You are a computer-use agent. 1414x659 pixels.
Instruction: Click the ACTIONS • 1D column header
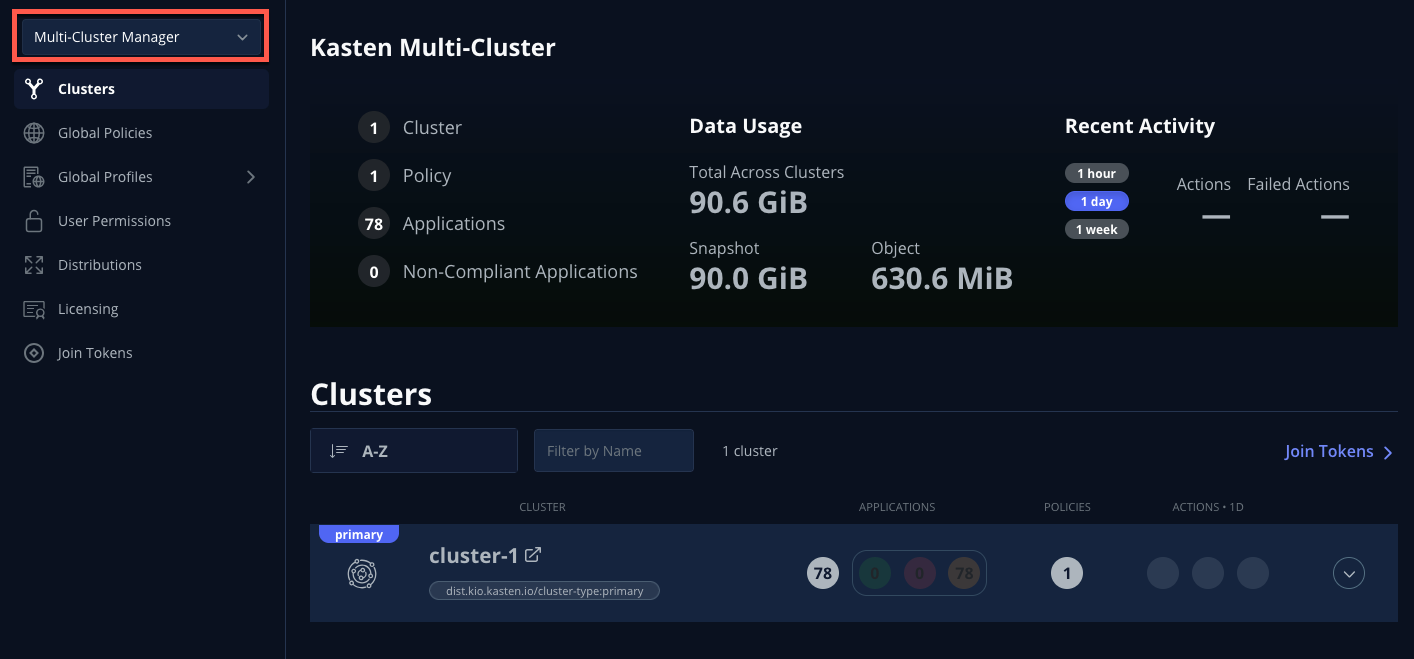[x=1208, y=507]
